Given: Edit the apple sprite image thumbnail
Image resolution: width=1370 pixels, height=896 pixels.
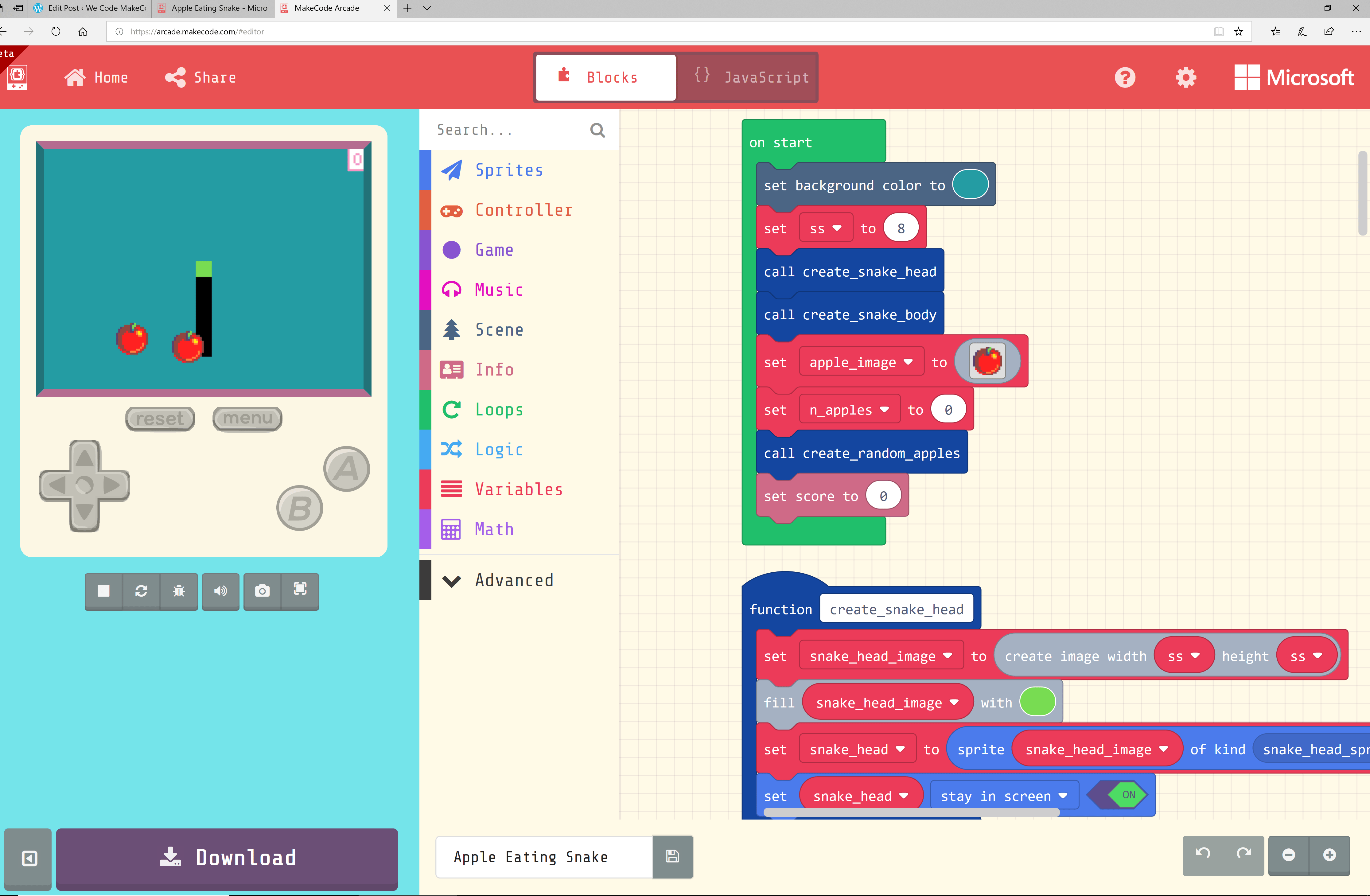Looking at the screenshot, I should [988, 362].
